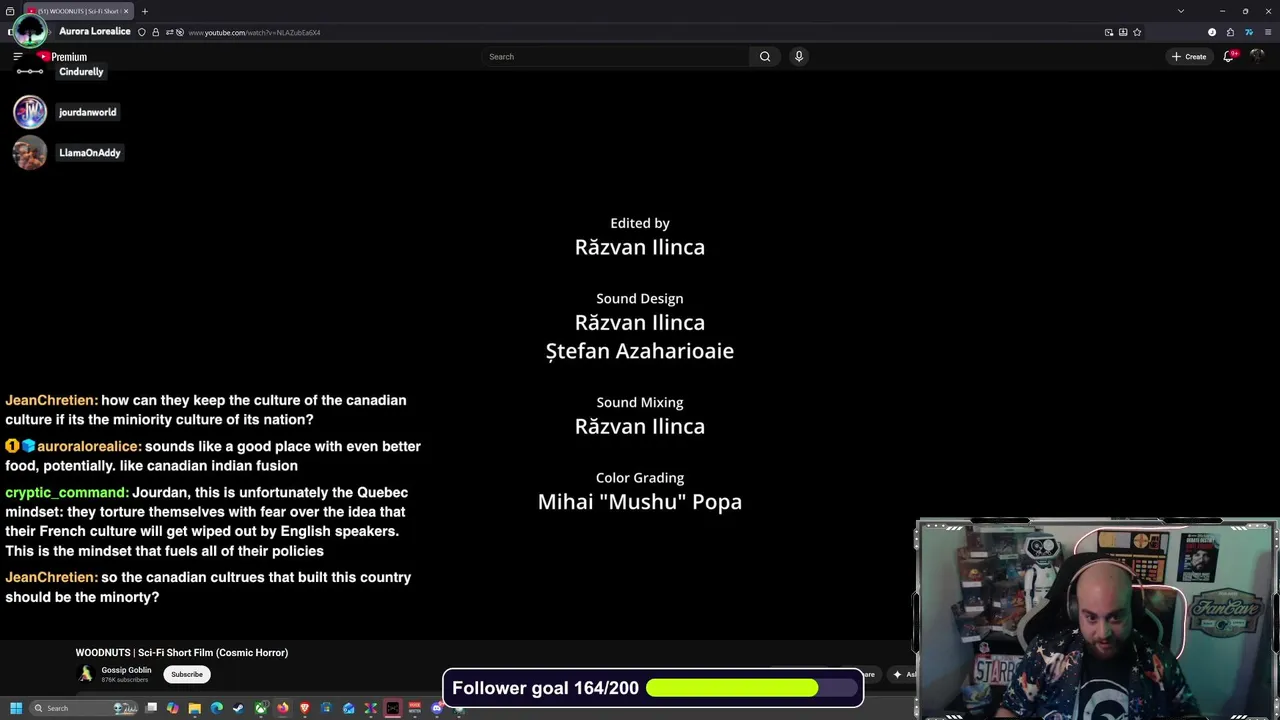The height and width of the screenshot is (720, 1280).
Task: Click the Gossip Goblin channel avatar
Action: point(86,674)
